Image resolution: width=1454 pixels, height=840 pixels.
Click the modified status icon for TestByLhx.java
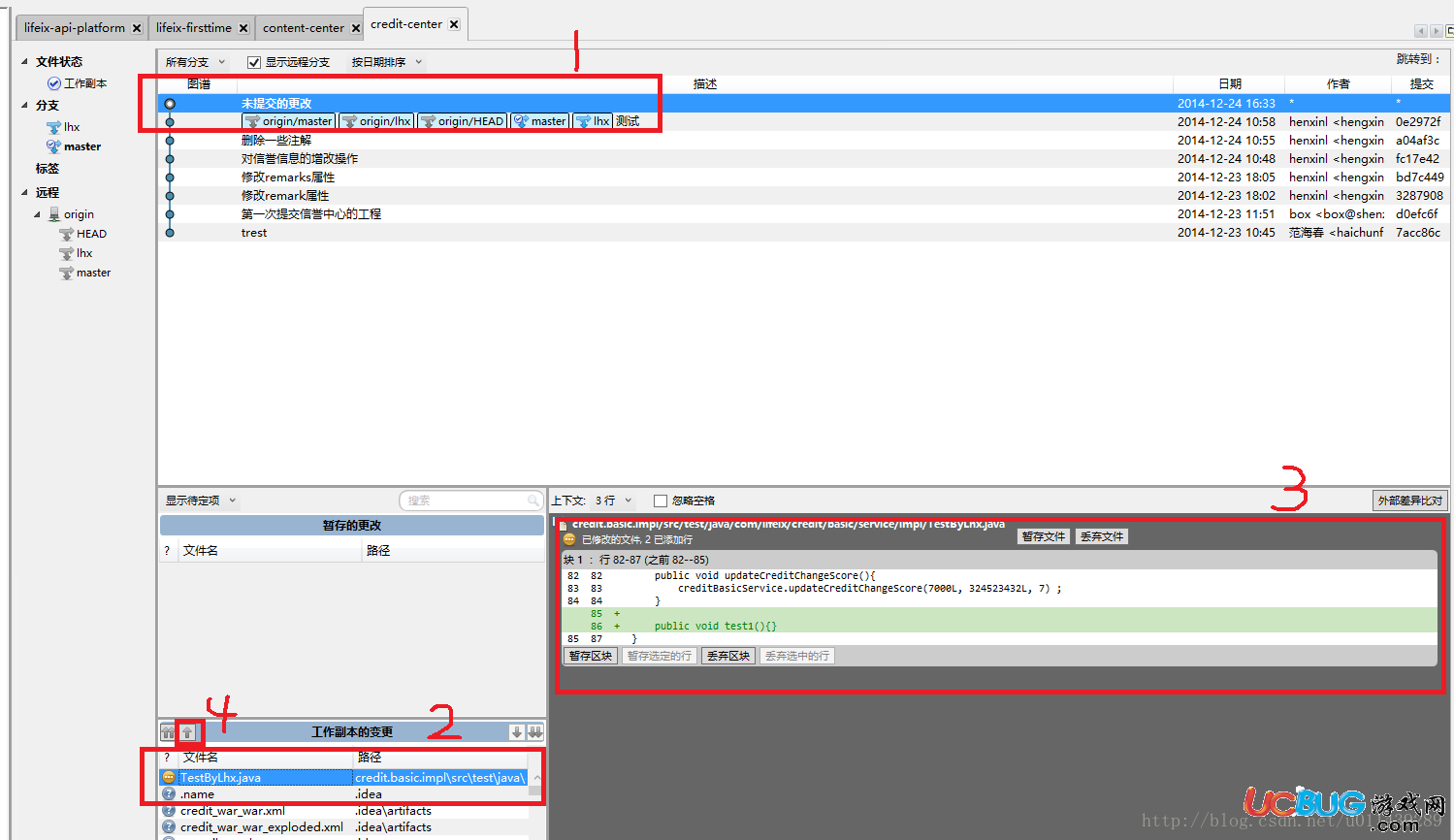tap(169, 777)
